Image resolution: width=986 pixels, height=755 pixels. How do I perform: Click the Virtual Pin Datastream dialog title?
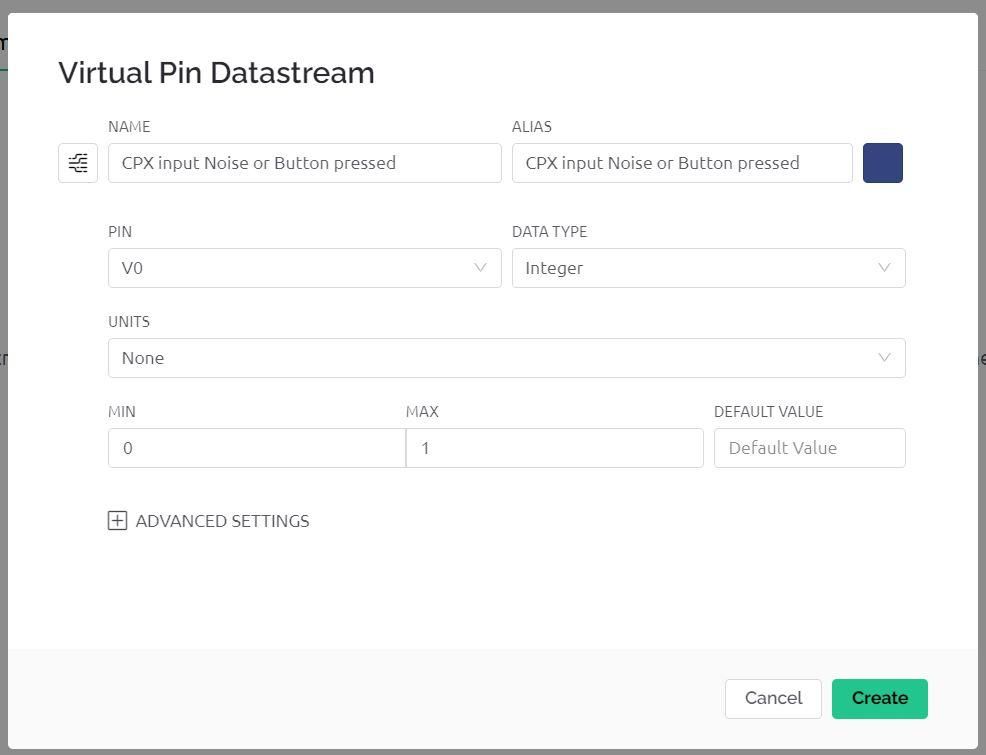(216, 73)
